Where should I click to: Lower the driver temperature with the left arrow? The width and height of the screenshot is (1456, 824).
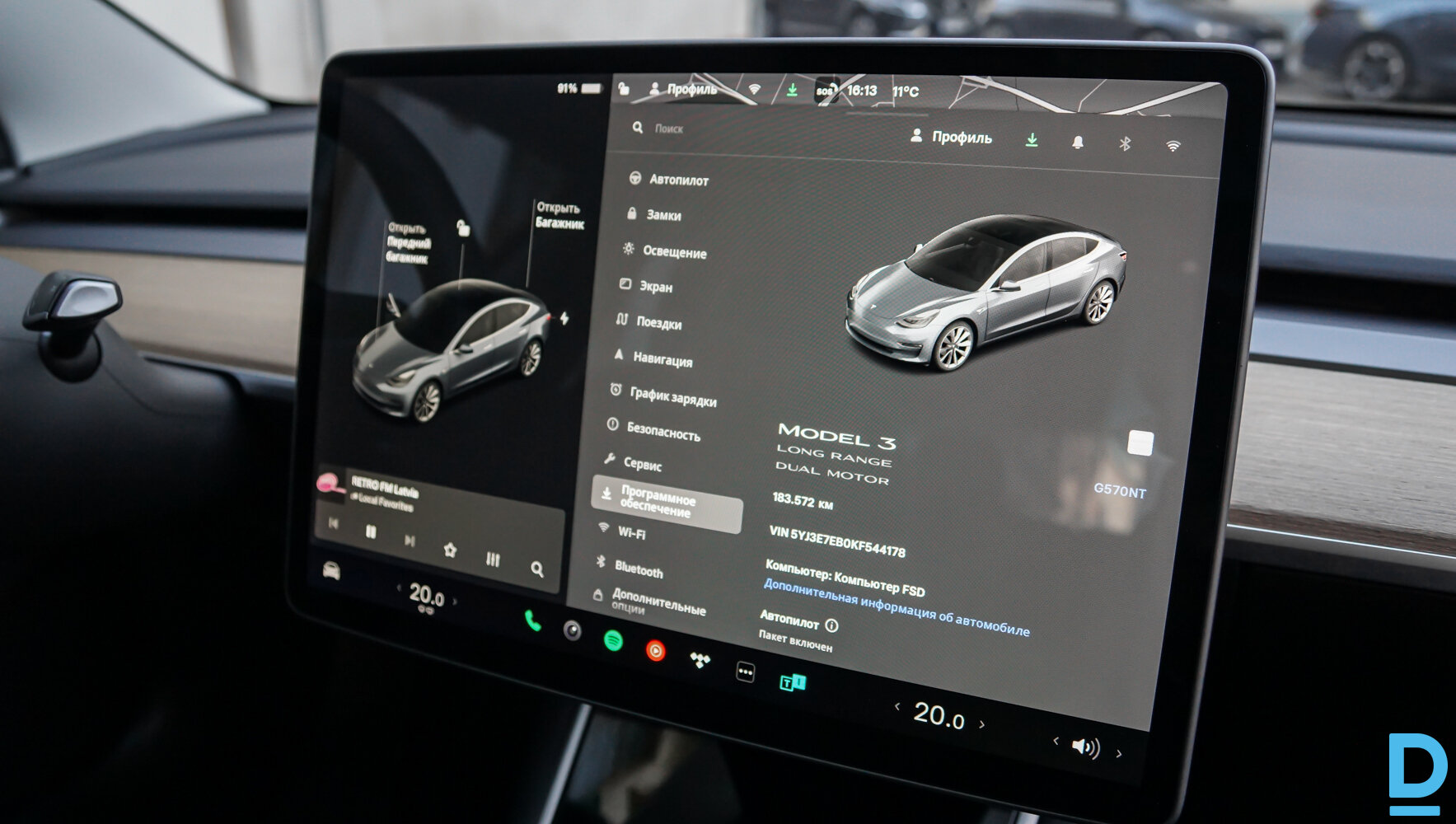[x=399, y=588]
